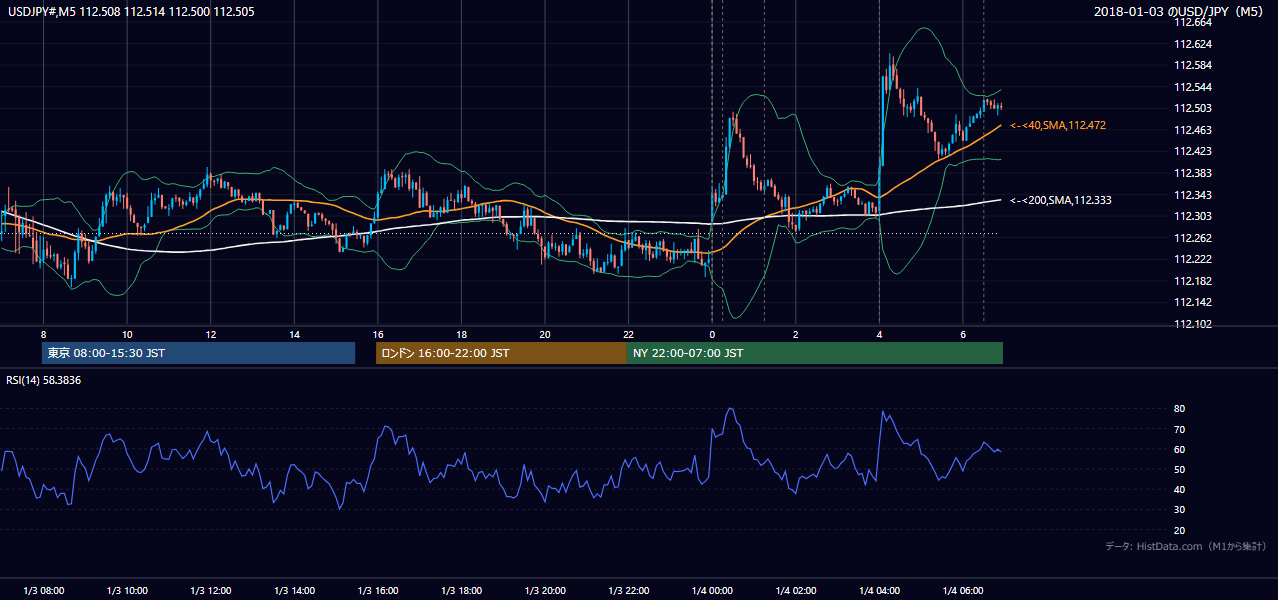Click the 112.262 price axis label
Screen dimensions: 1278x600
(x=1192, y=238)
